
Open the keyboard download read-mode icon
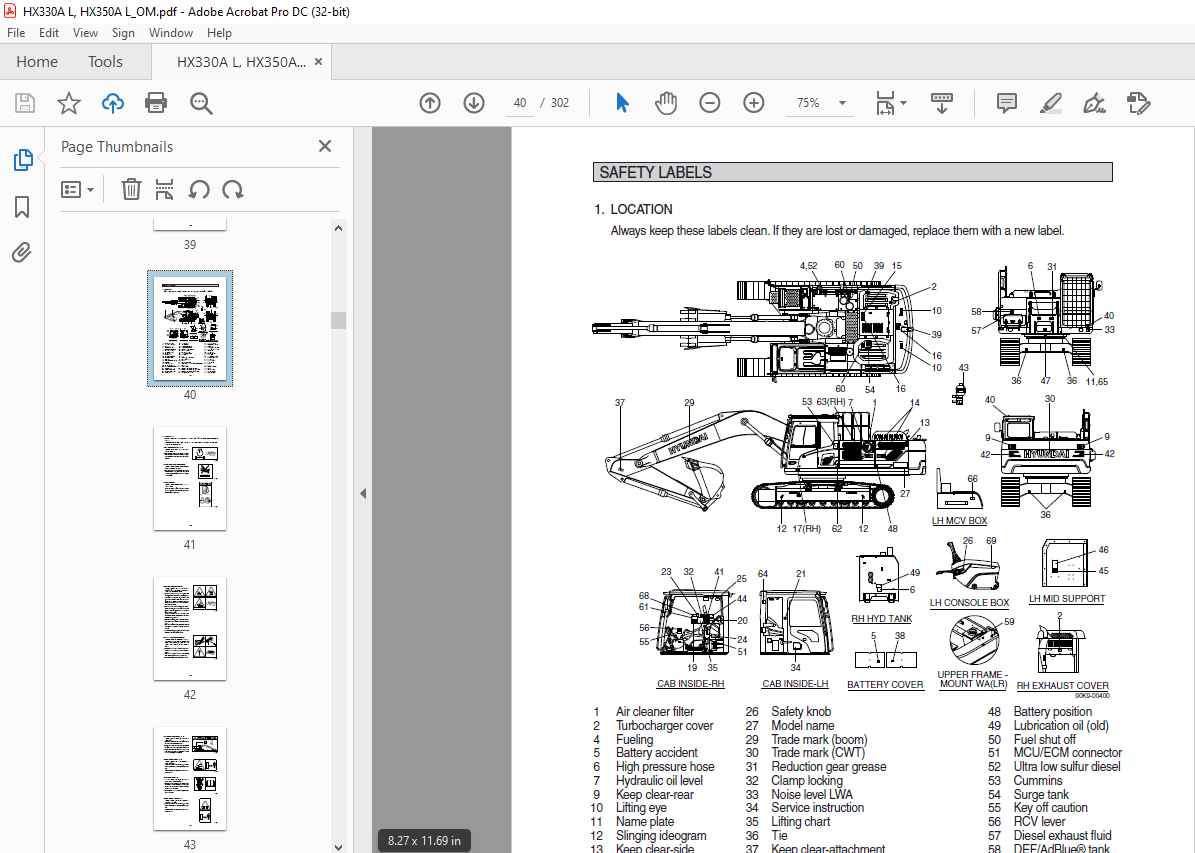click(942, 103)
